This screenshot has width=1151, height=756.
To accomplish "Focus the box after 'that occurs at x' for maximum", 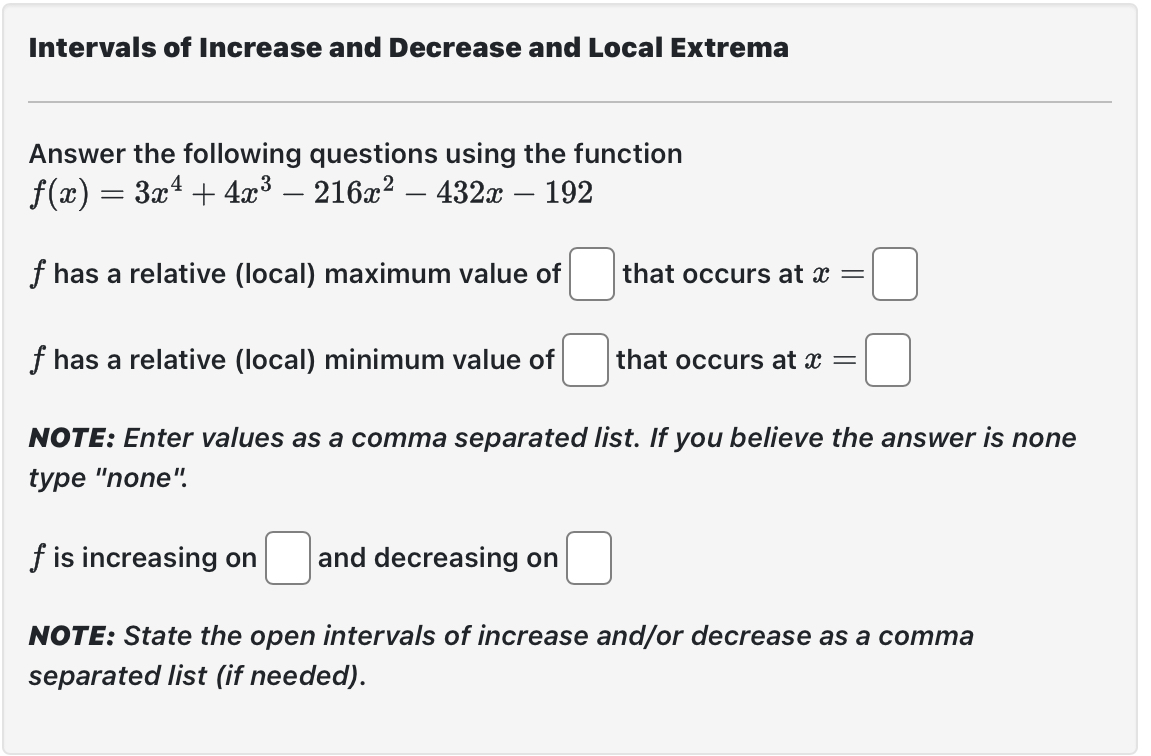I will (x=896, y=275).
